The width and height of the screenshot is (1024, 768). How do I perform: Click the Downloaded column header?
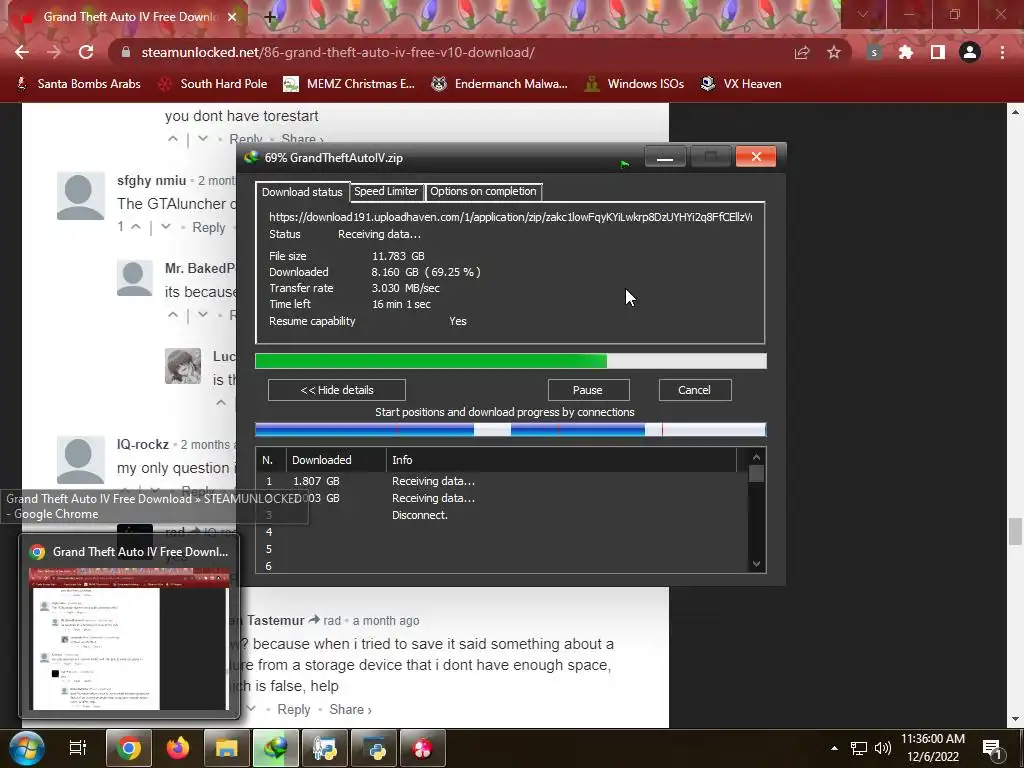pyautogui.click(x=336, y=460)
